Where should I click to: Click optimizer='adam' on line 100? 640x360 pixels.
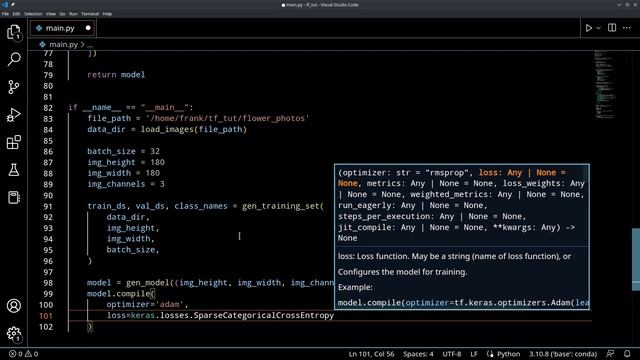pos(145,304)
